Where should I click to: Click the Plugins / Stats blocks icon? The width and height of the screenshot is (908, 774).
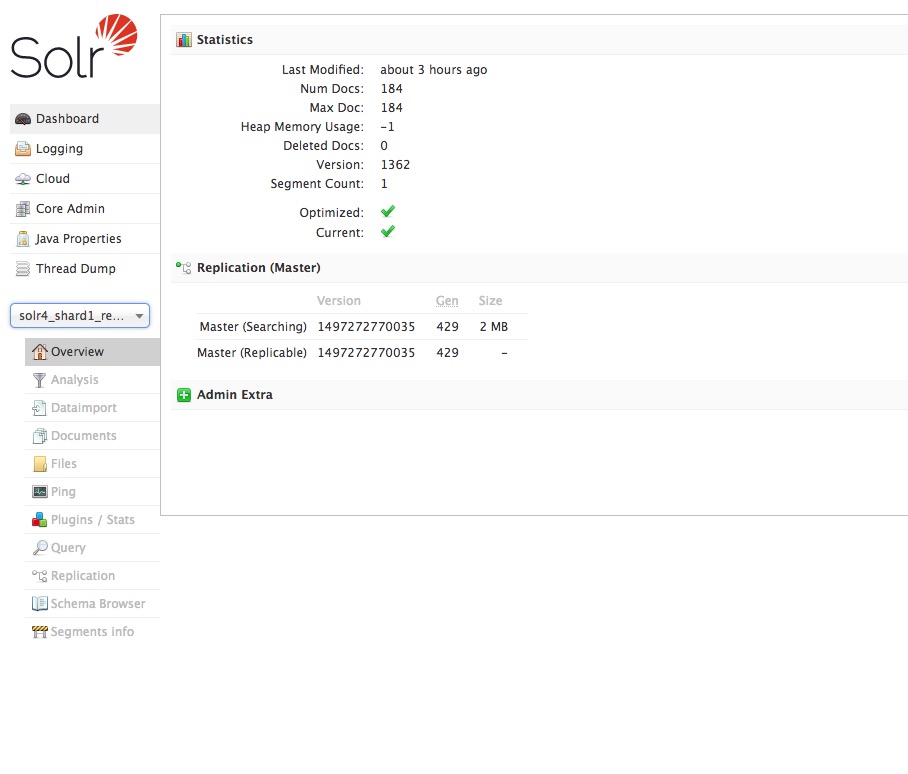[x=39, y=519]
